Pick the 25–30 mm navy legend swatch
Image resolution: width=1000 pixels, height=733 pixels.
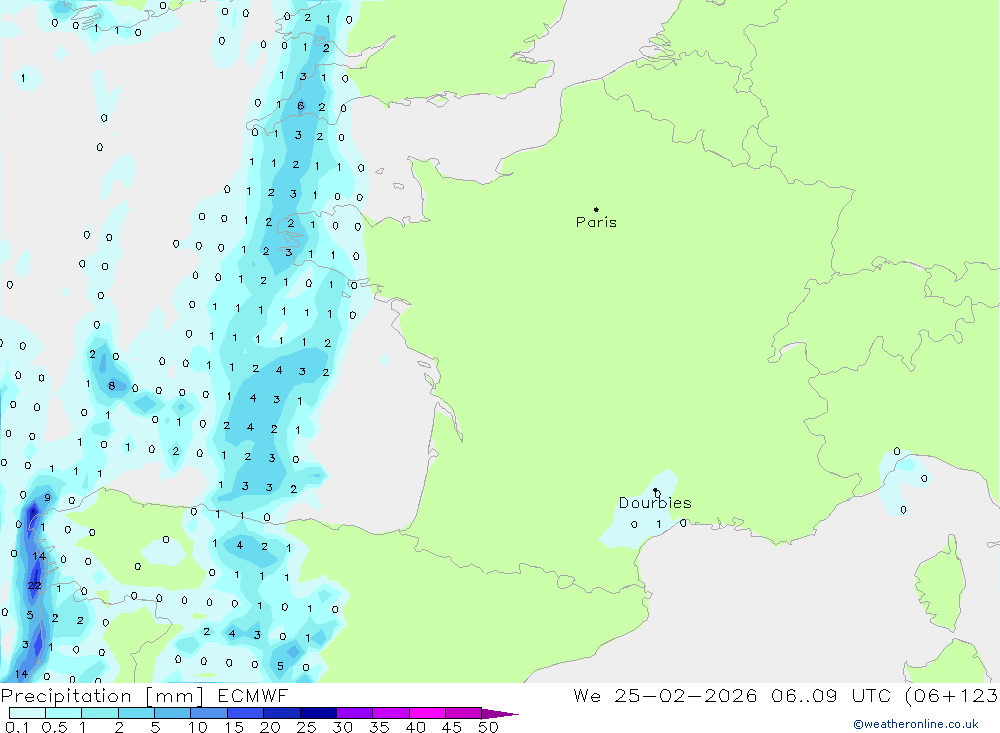coord(318,713)
